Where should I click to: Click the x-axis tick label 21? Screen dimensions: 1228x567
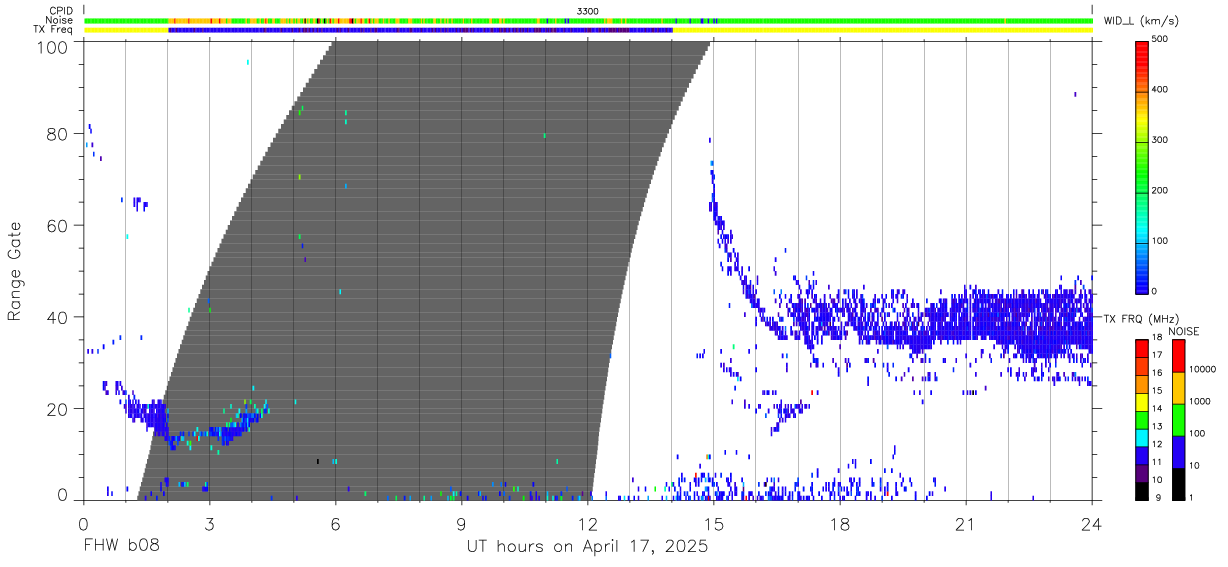[965, 523]
